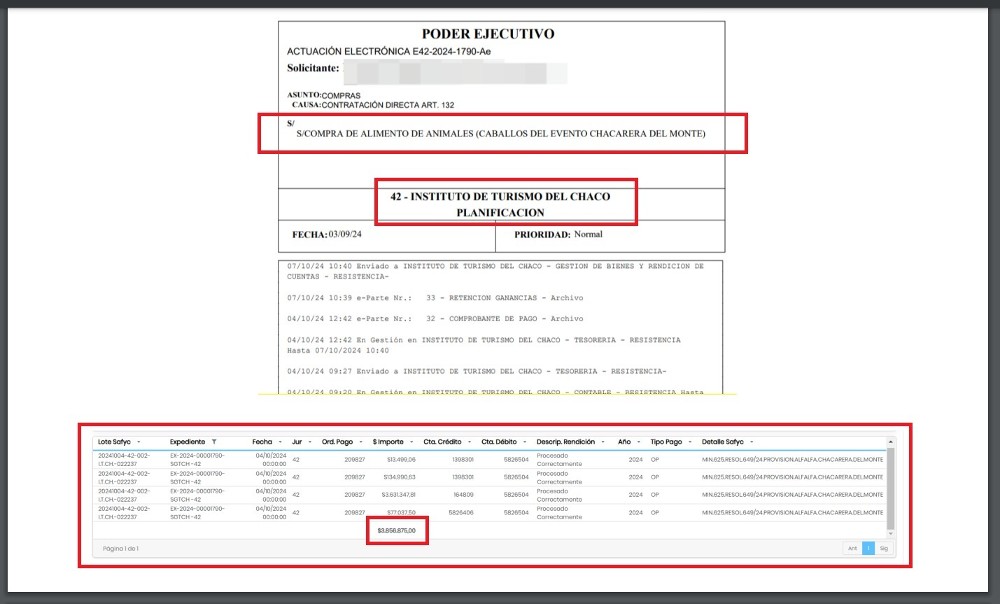Click the '07/10/24 10:40 Enviado a' log entry
Image resolution: width=1000 pixels, height=604 pixels.
pos(496,271)
